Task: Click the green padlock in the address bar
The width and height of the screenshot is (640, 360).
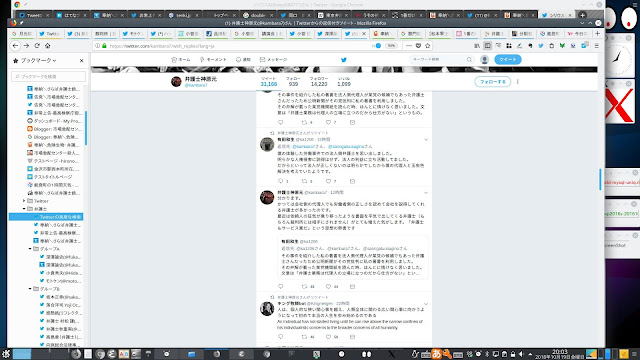Action: pyautogui.click(x=104, y=46)
